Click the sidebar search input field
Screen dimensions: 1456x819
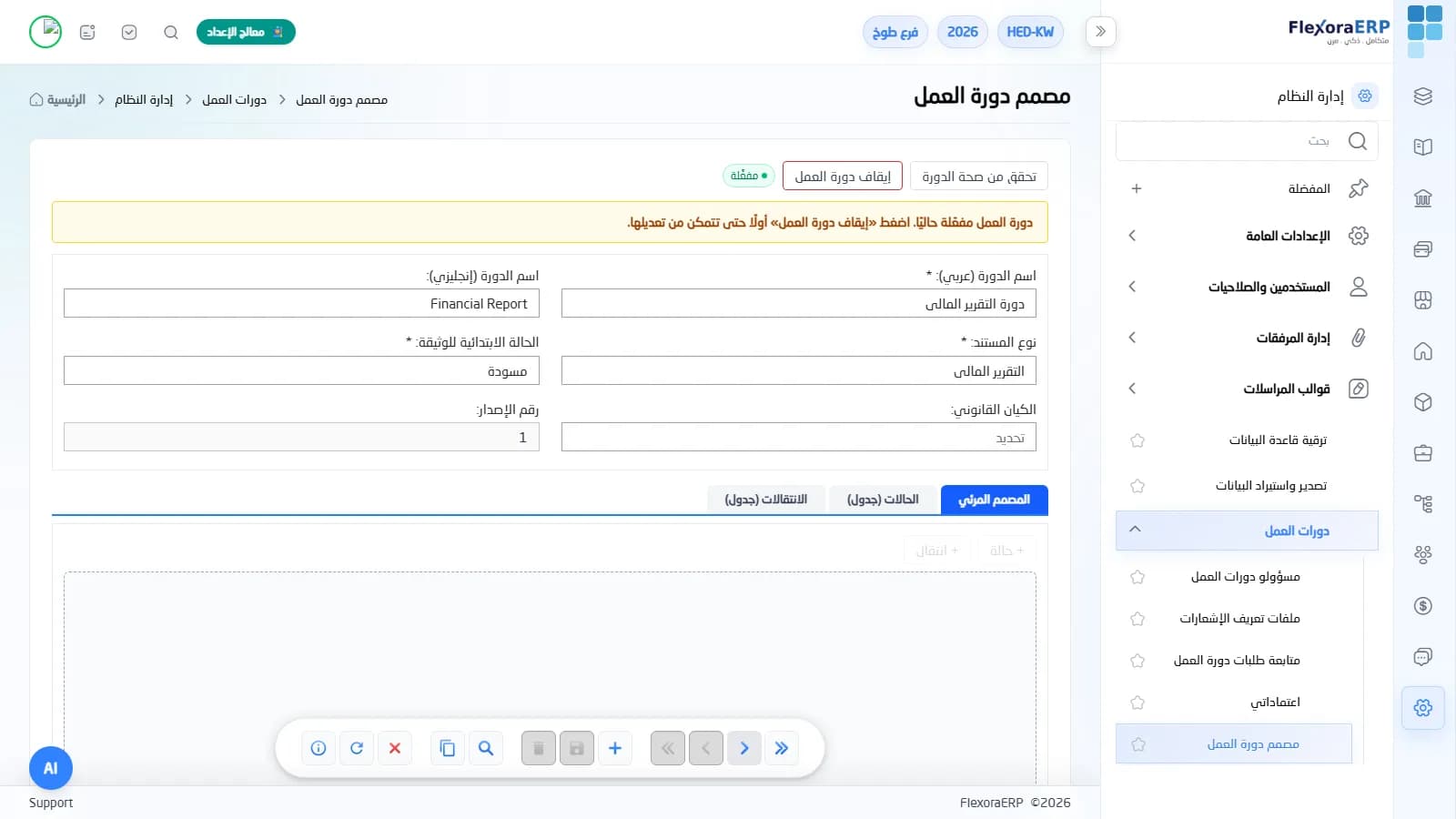(x=1247, y=141)
